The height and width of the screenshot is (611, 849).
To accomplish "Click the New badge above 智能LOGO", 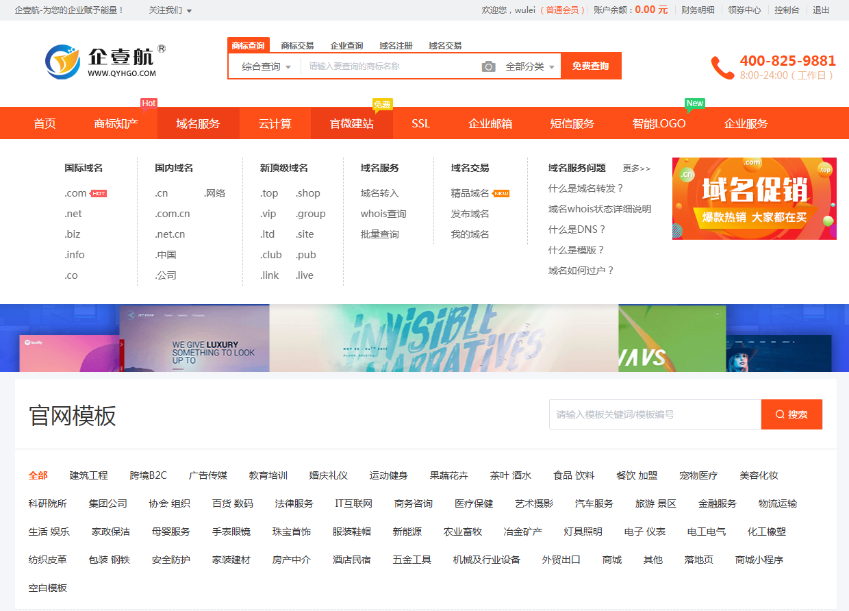I will pyautogui.click(x=694, y=102).
